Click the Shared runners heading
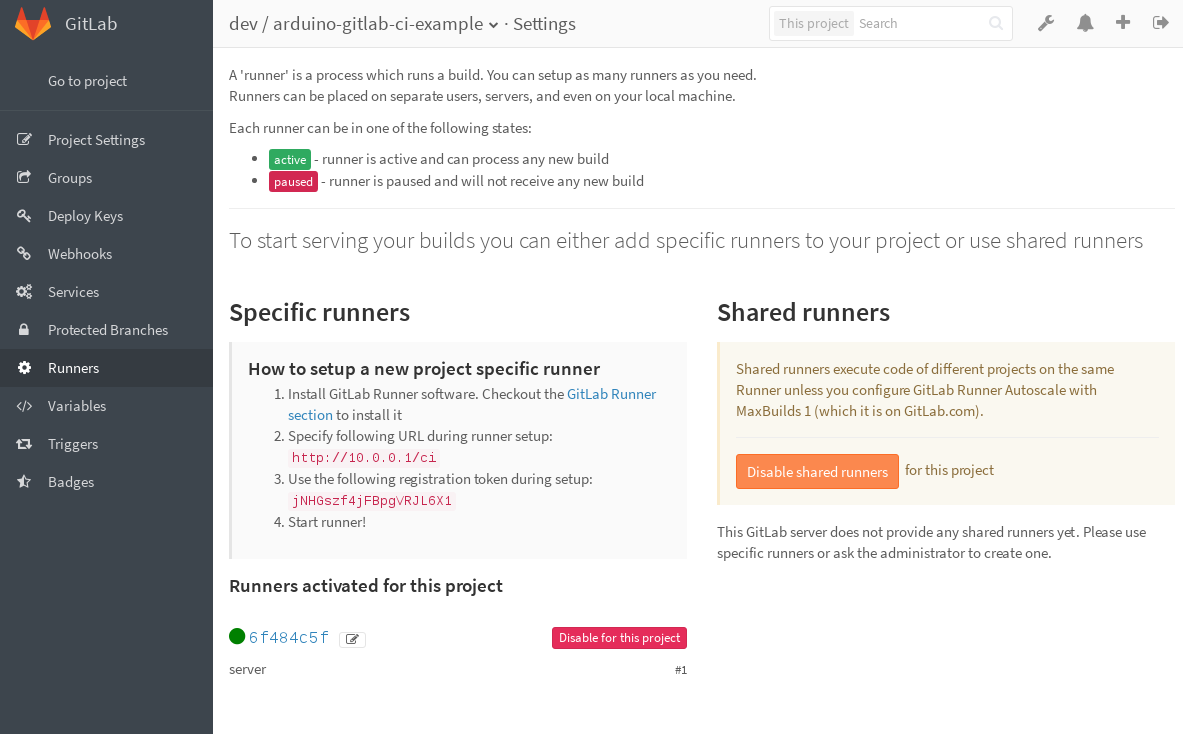 click(x=804, y=312)
